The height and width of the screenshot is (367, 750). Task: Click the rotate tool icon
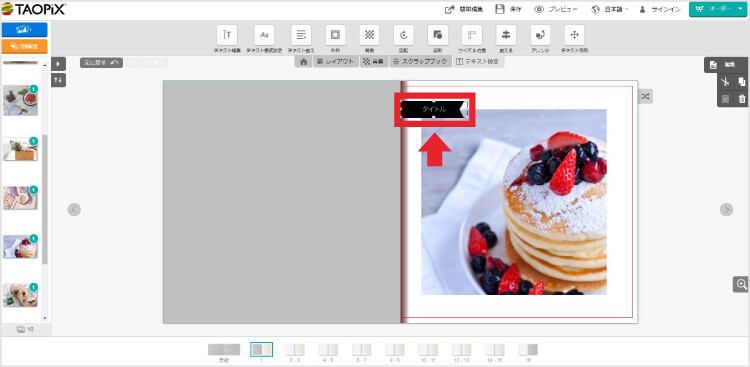[x=403, y=35]
